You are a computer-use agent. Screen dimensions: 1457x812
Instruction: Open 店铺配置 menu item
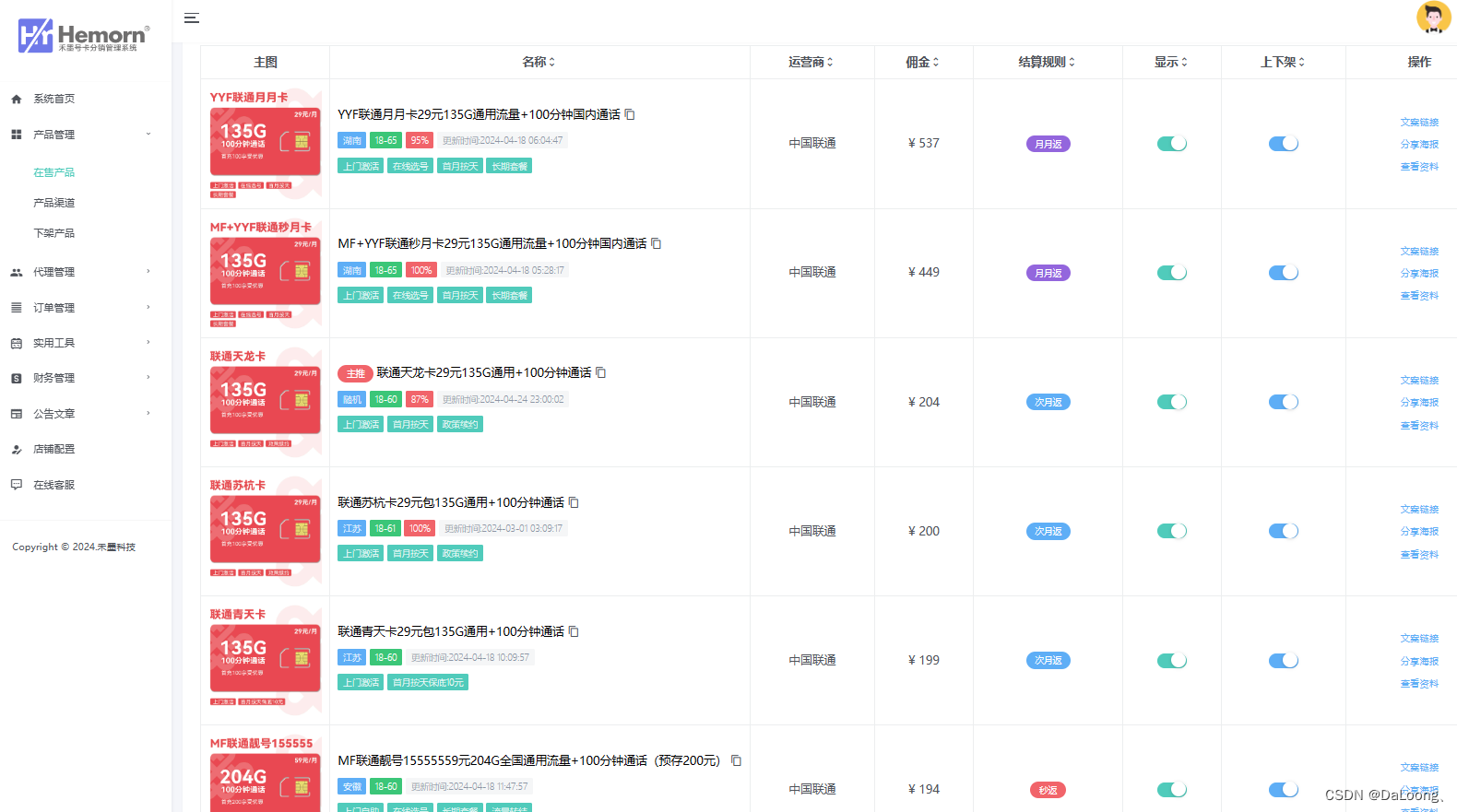click(53, 449)
